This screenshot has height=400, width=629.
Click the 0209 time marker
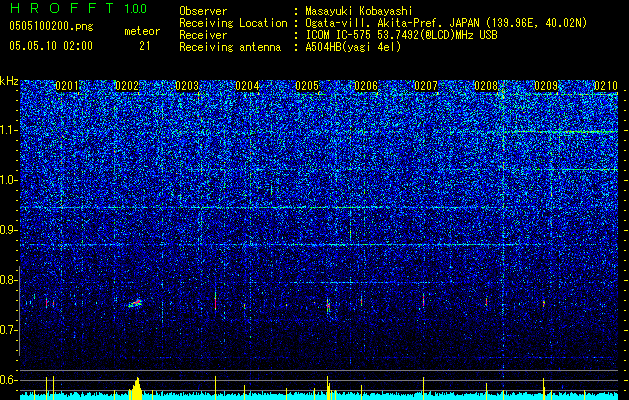click(x=546, y=86)
